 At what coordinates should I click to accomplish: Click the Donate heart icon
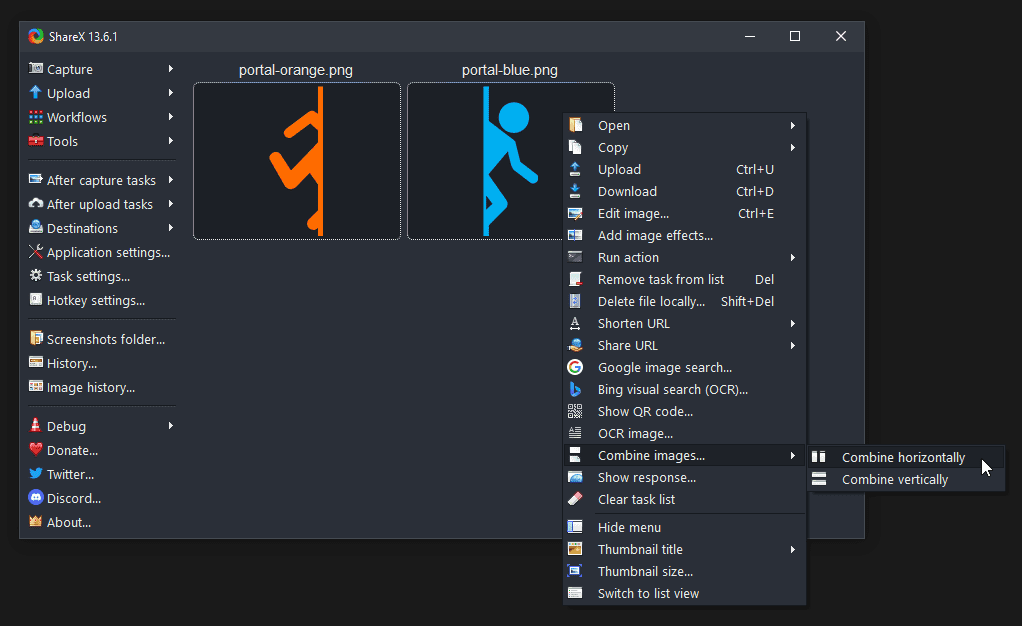(x=36, y=450)
